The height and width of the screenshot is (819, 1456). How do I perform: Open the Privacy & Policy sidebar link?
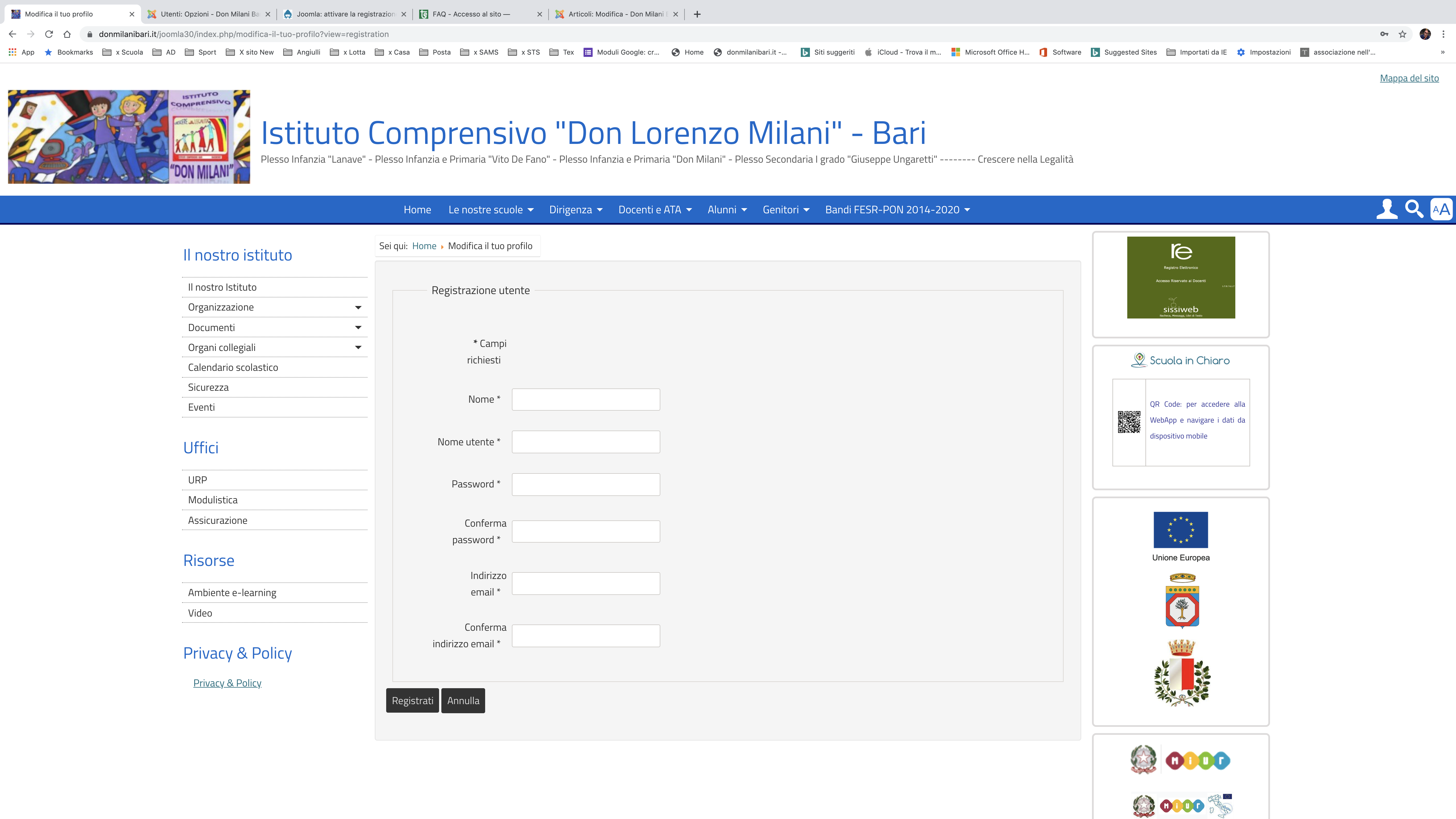pos(227,683)
